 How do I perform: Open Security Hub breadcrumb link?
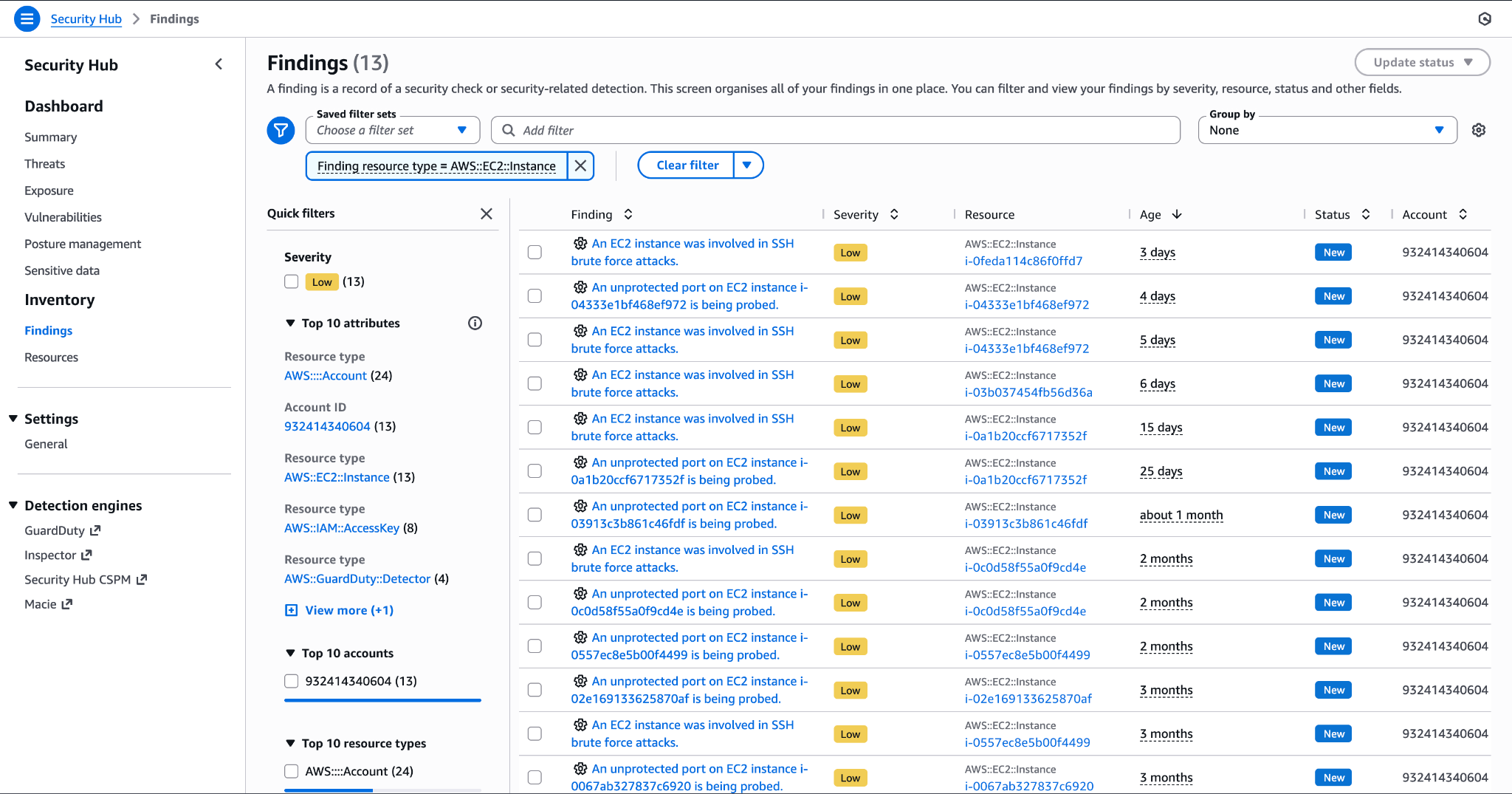click(x=86, y=18)
